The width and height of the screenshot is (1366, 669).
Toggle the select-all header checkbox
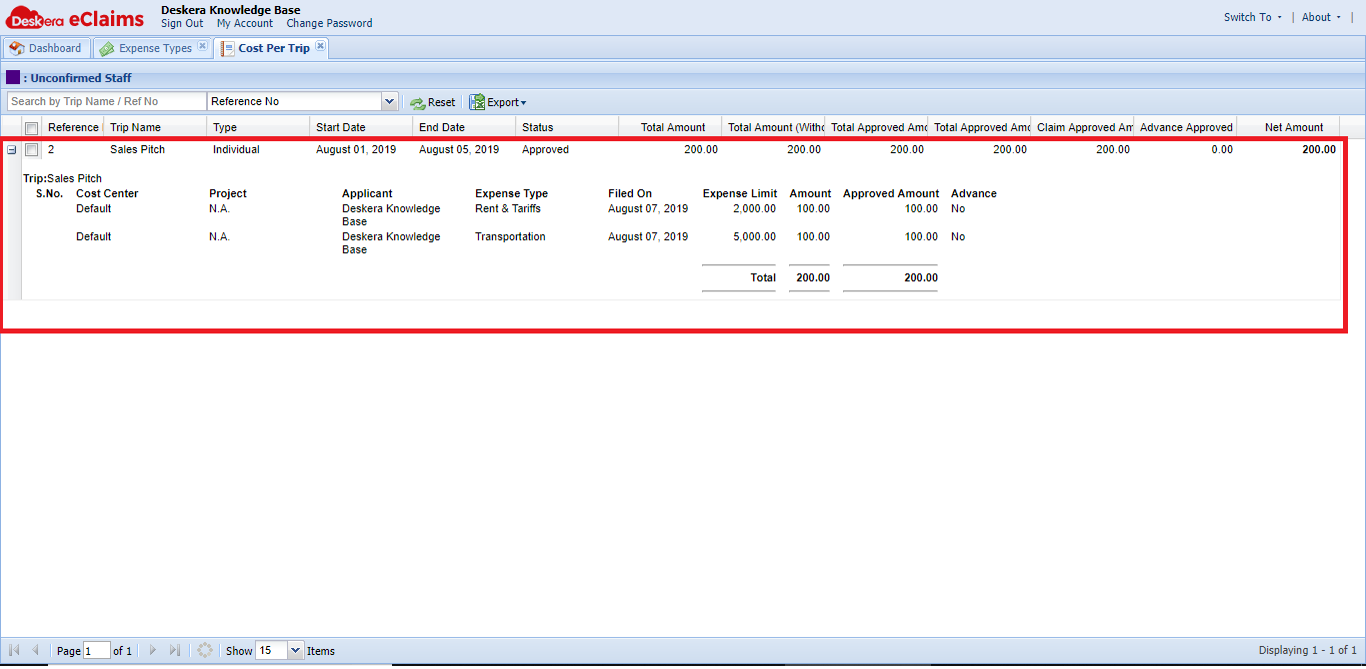[x=32, y=128]
